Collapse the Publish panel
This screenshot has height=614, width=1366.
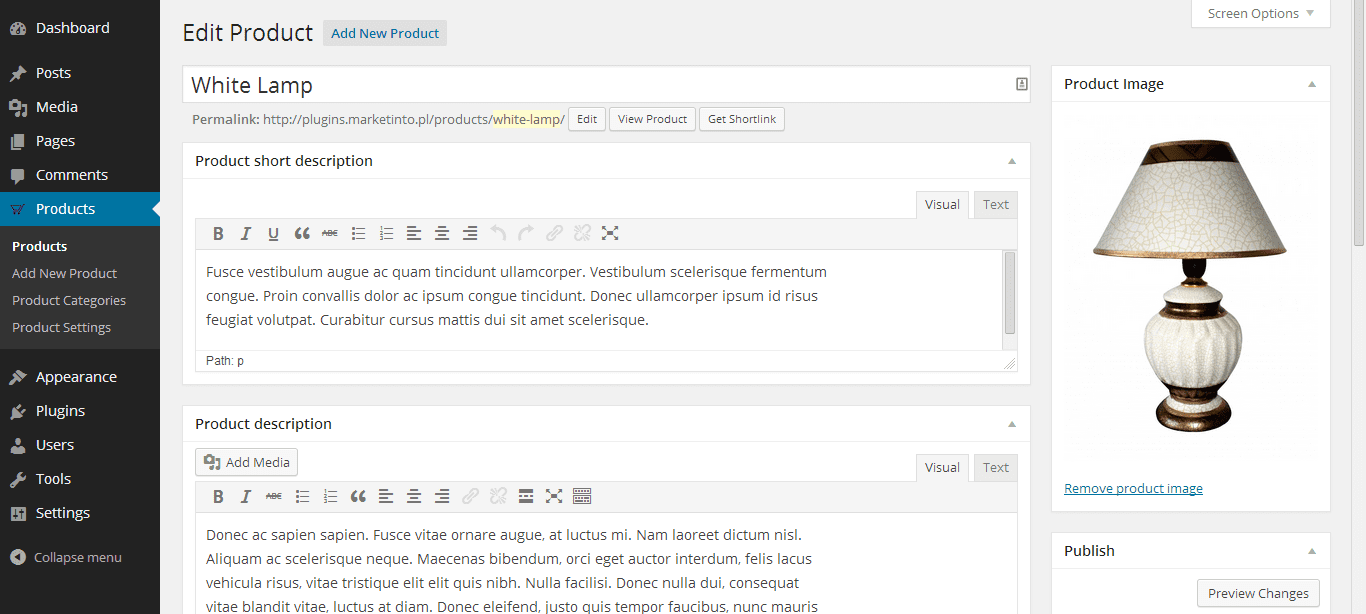point(1312,551)
